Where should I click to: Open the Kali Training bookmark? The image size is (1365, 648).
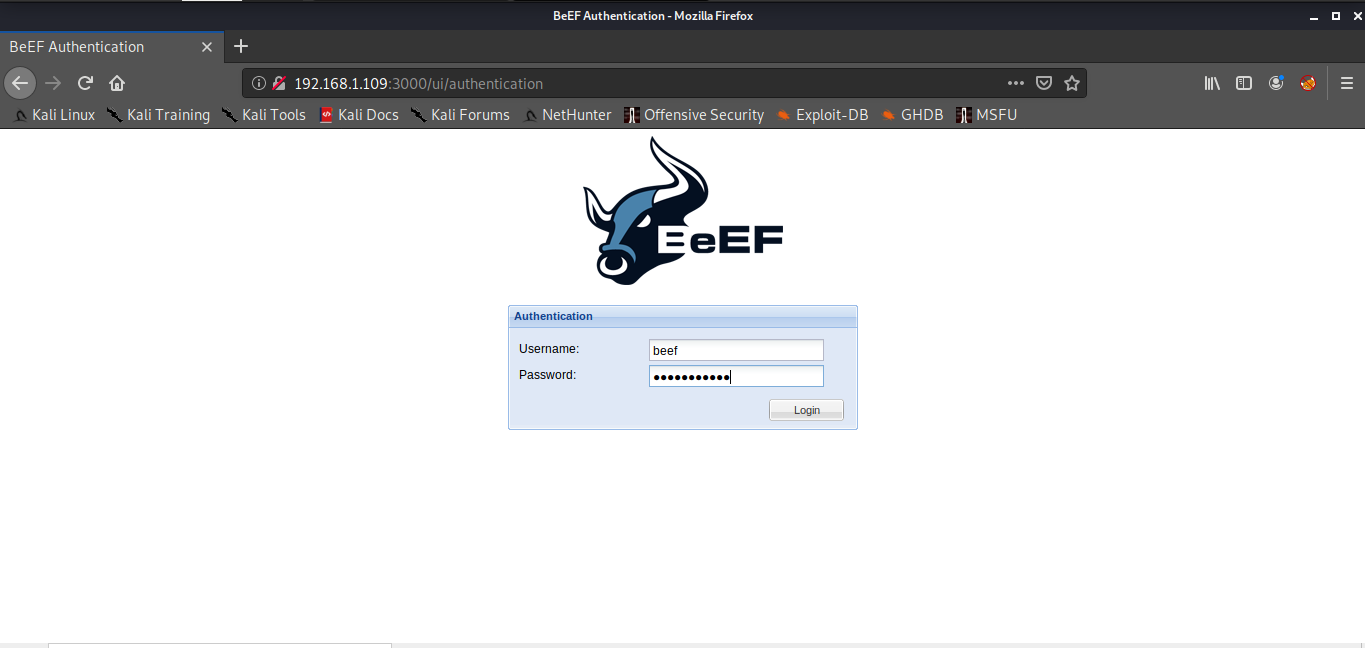pyautogui.click(x=159, y=115)
